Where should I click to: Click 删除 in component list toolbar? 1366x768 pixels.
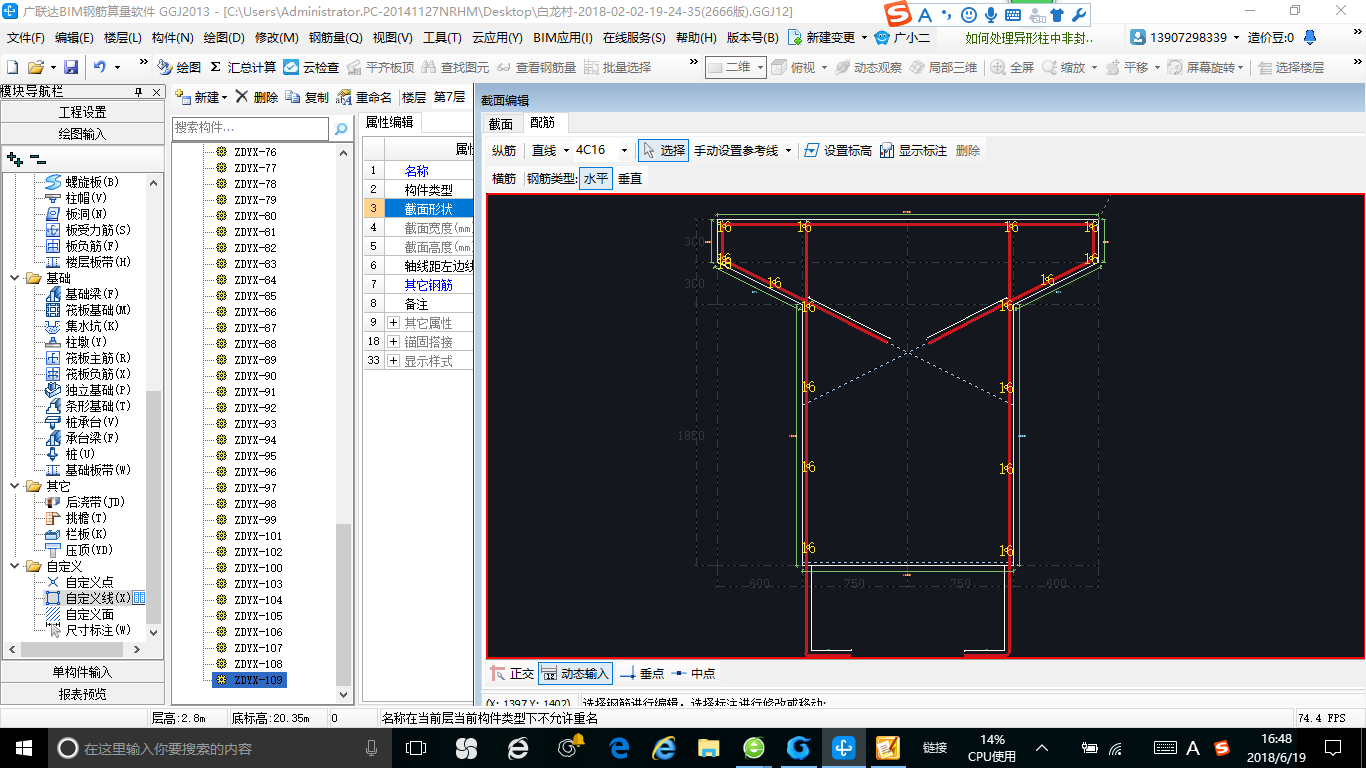point(256,97)
